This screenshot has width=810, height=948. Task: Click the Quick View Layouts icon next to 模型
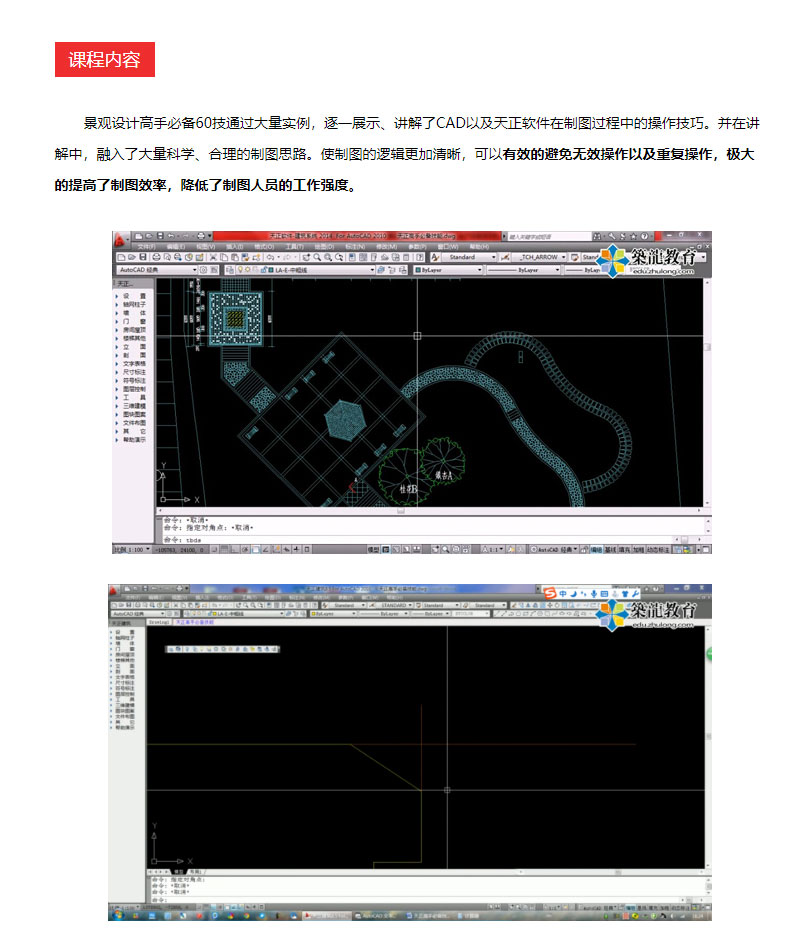click(x=386, y=549)
